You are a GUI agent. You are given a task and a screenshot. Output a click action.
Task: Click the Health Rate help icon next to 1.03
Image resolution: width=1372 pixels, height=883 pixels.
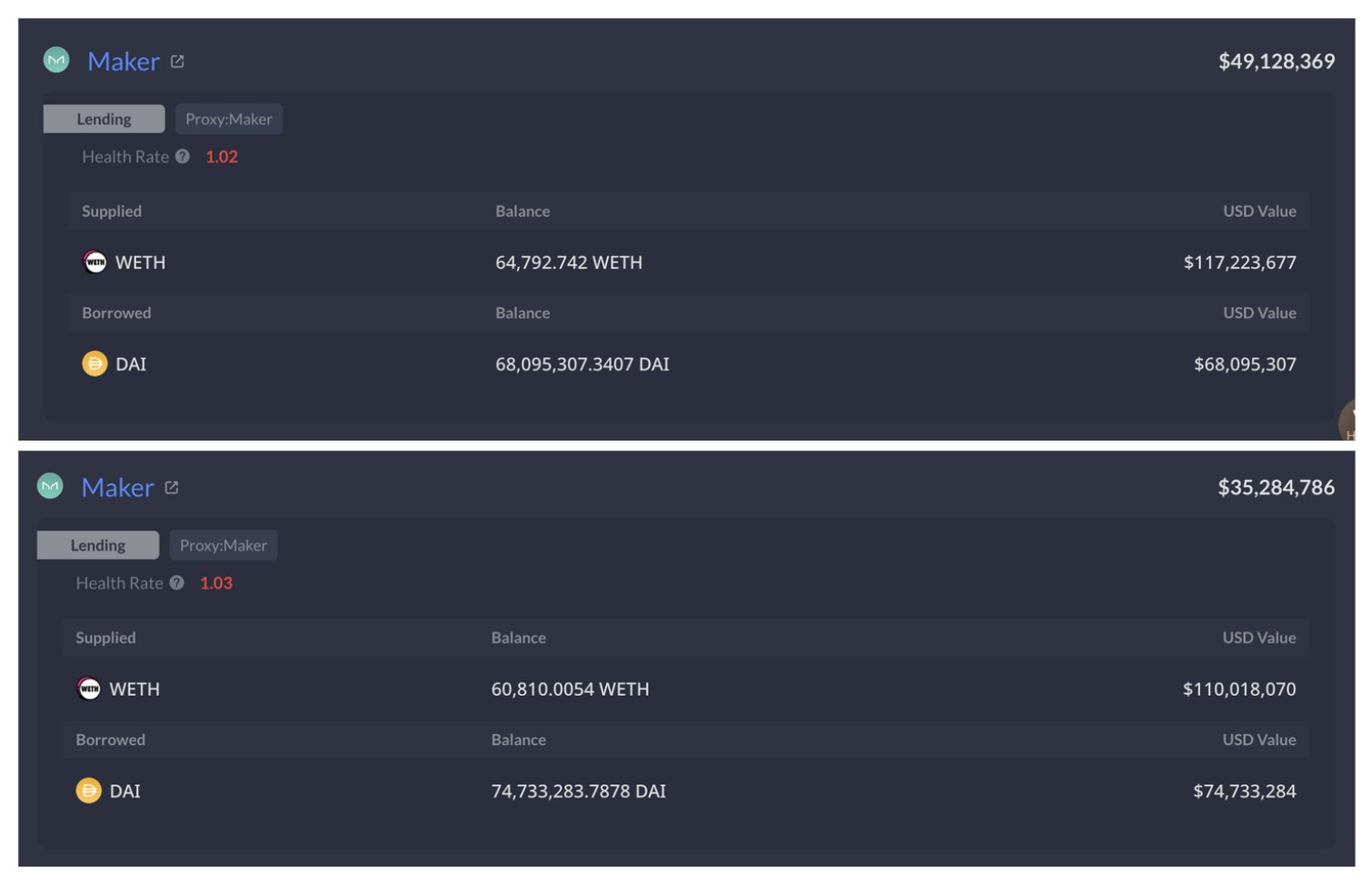177,583
